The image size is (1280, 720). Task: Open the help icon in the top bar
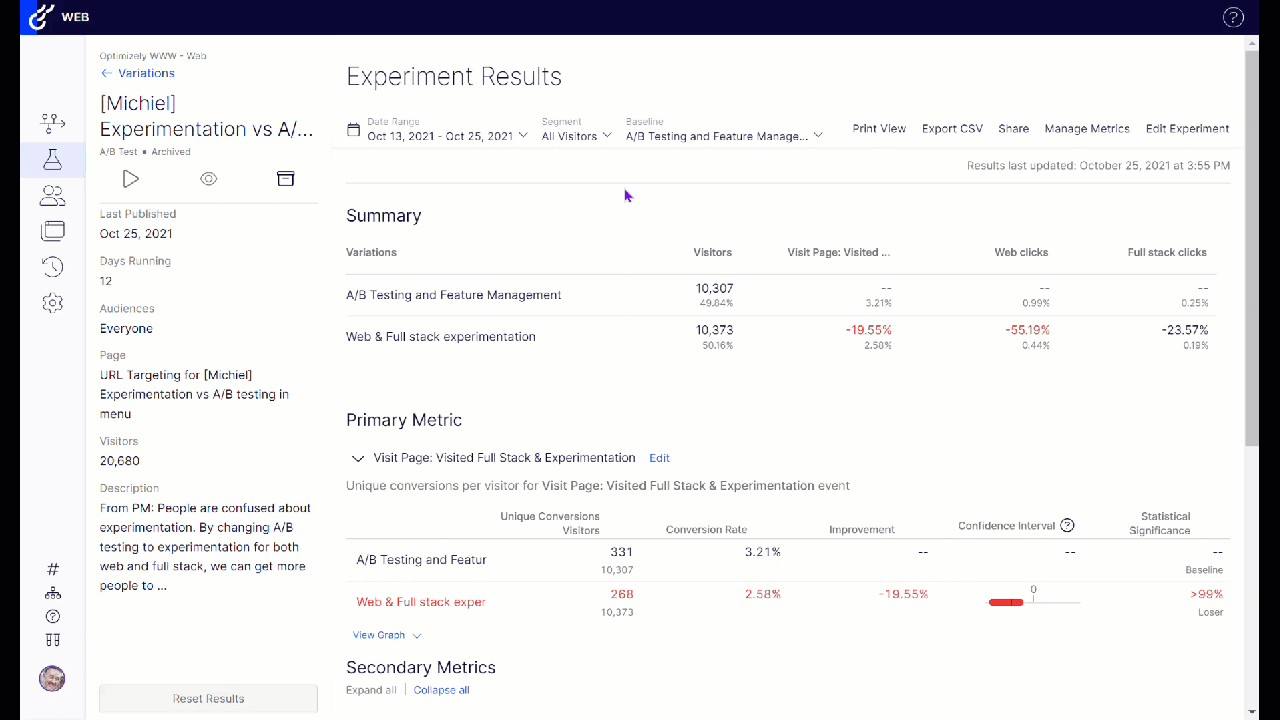point(1233,17)
